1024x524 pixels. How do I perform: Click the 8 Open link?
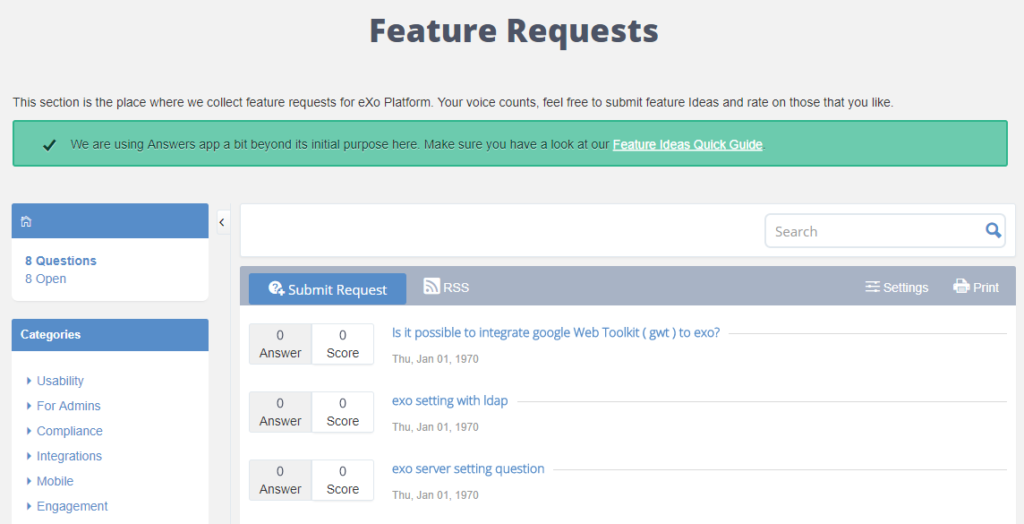pyautogui.click(x=46, y=279)
